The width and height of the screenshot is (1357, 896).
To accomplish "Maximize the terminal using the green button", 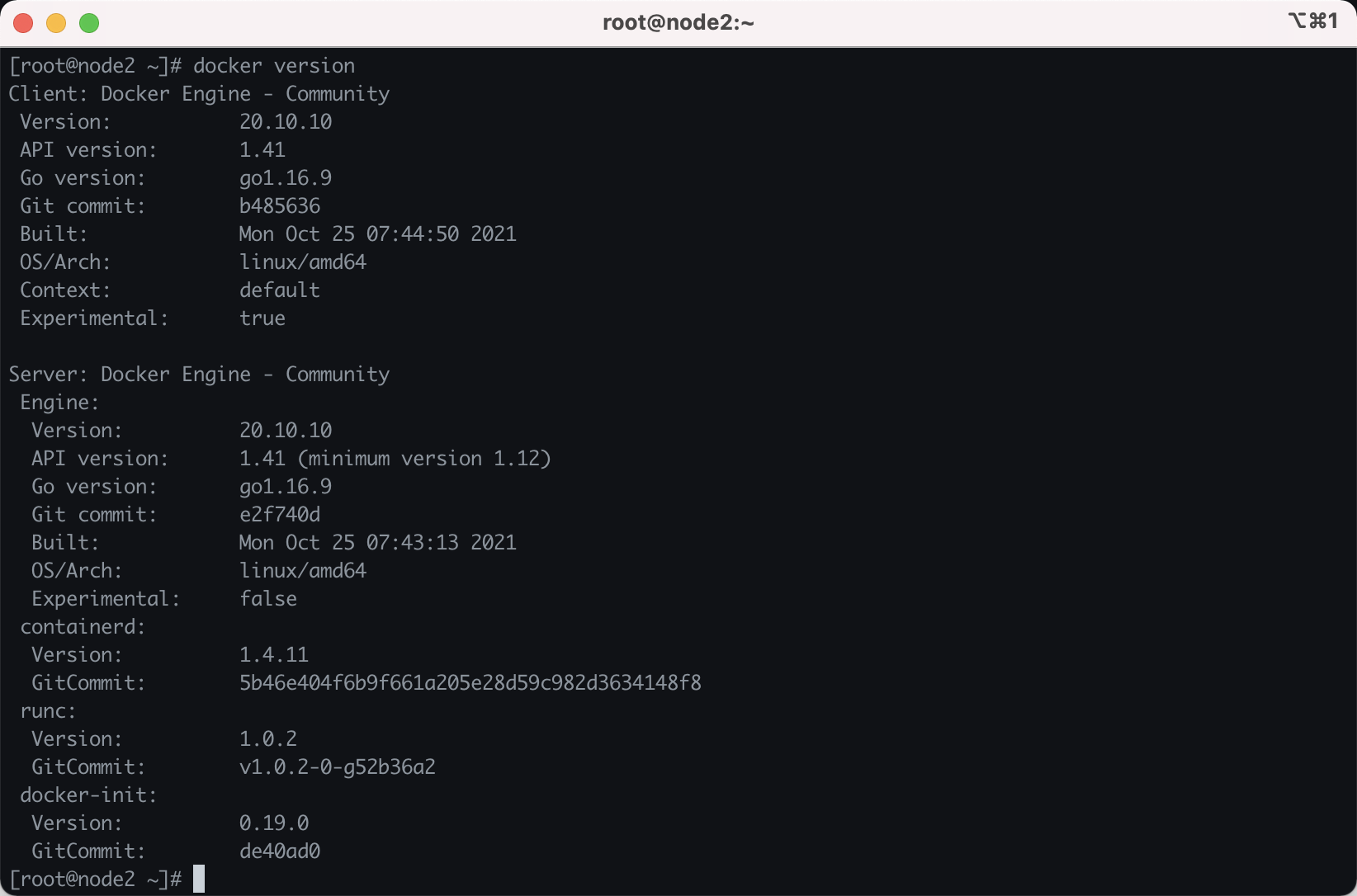I will 89,23.
